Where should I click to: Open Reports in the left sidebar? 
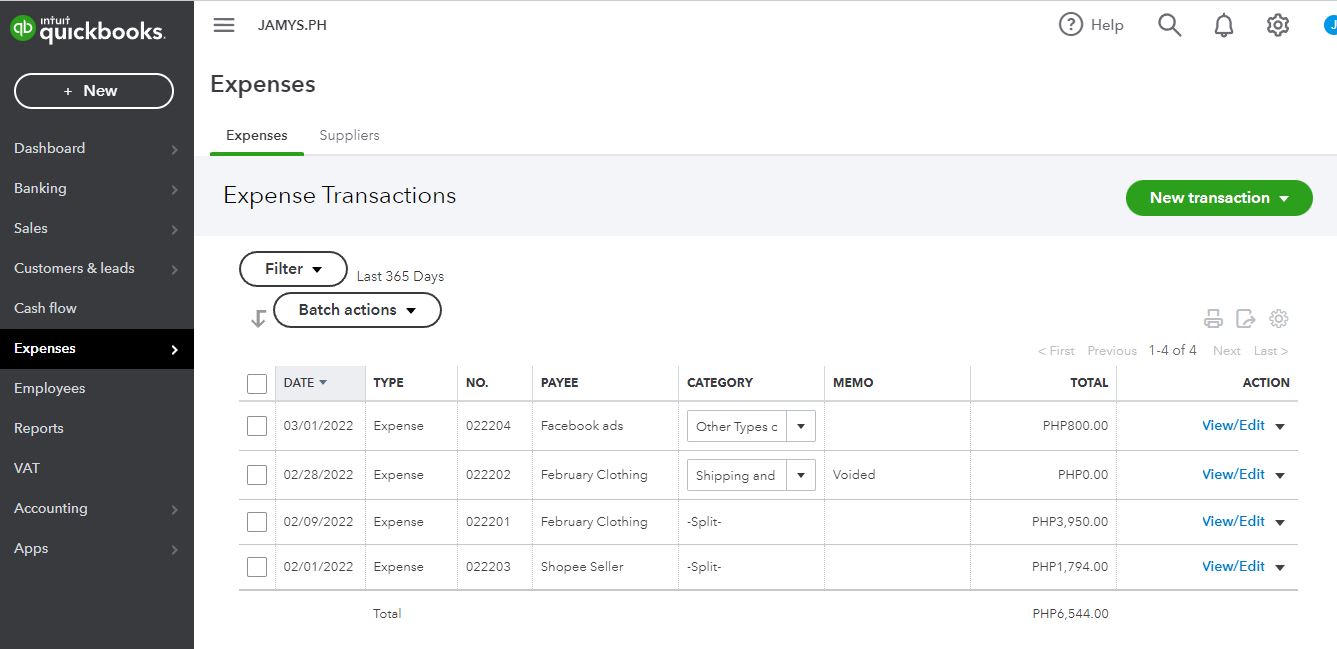[x=39, y=428]
